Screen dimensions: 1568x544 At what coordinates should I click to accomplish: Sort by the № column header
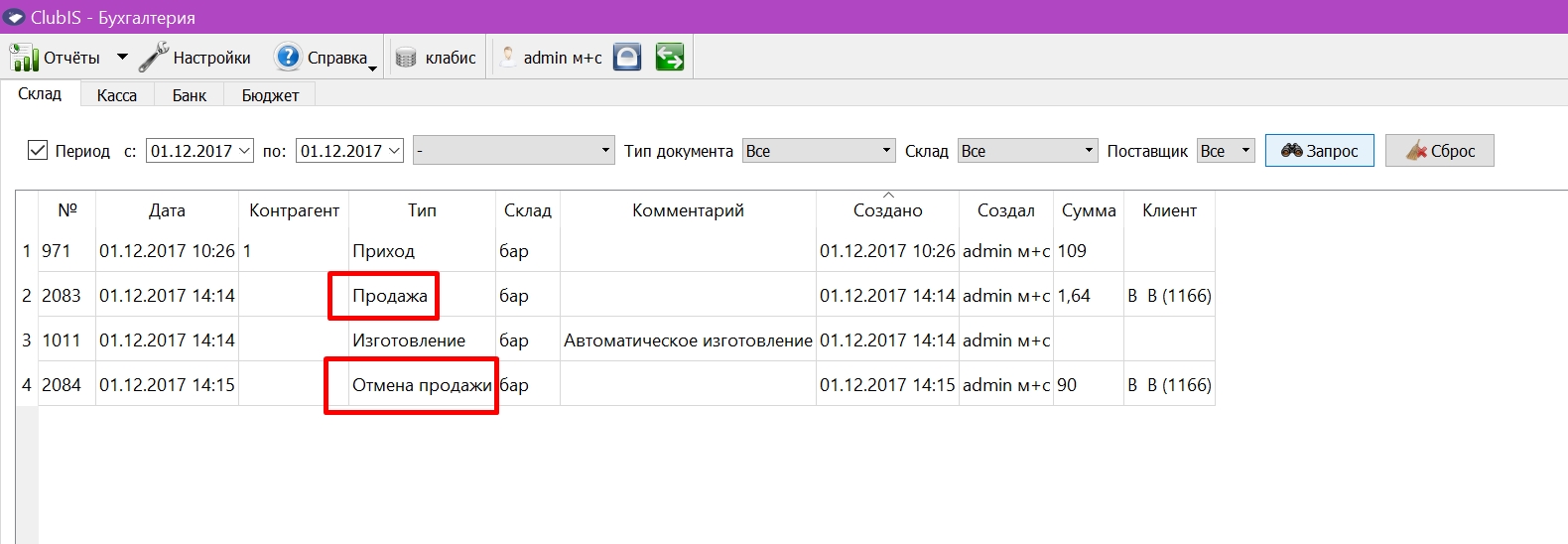[66, 210]
